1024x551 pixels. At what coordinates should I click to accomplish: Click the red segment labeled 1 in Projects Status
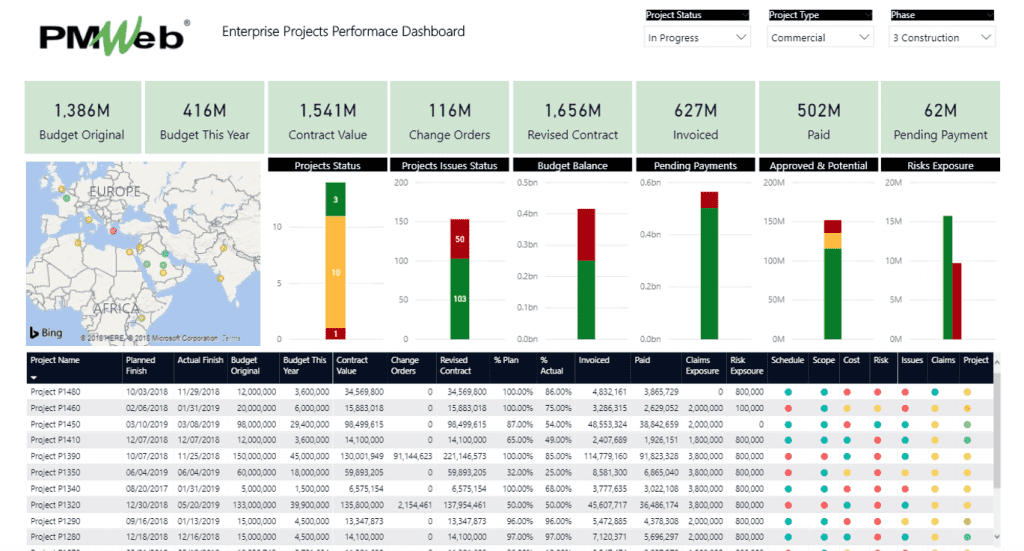click(336, 334)
